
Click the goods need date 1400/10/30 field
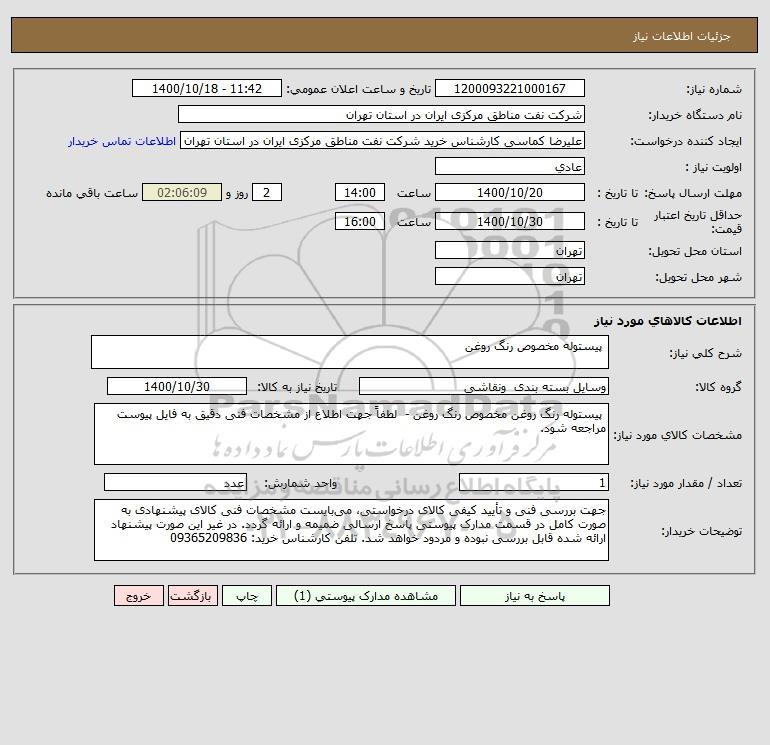(x=177, y=386)
